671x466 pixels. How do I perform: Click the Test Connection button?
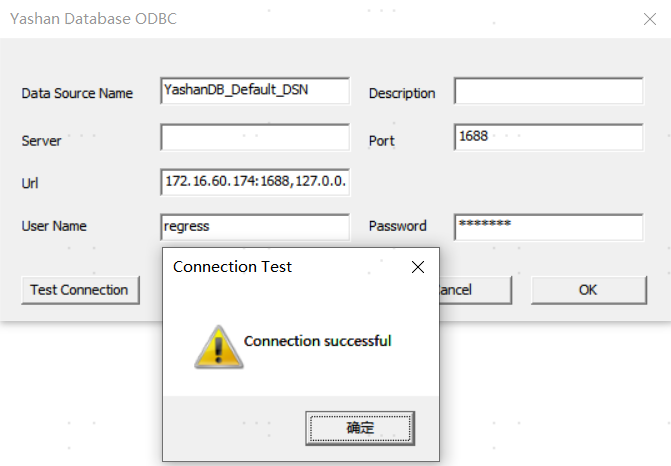[80, 289]
